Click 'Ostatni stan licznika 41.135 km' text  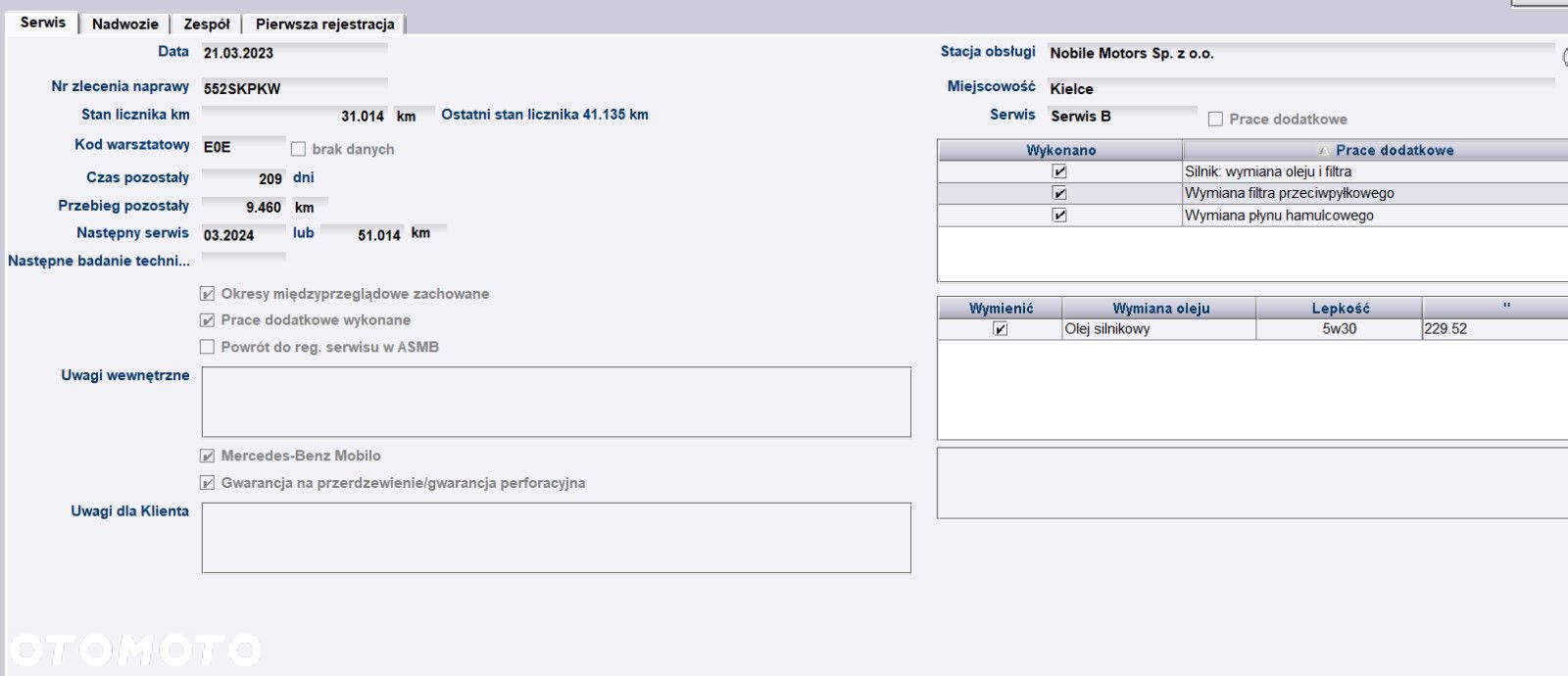(545, 115)
